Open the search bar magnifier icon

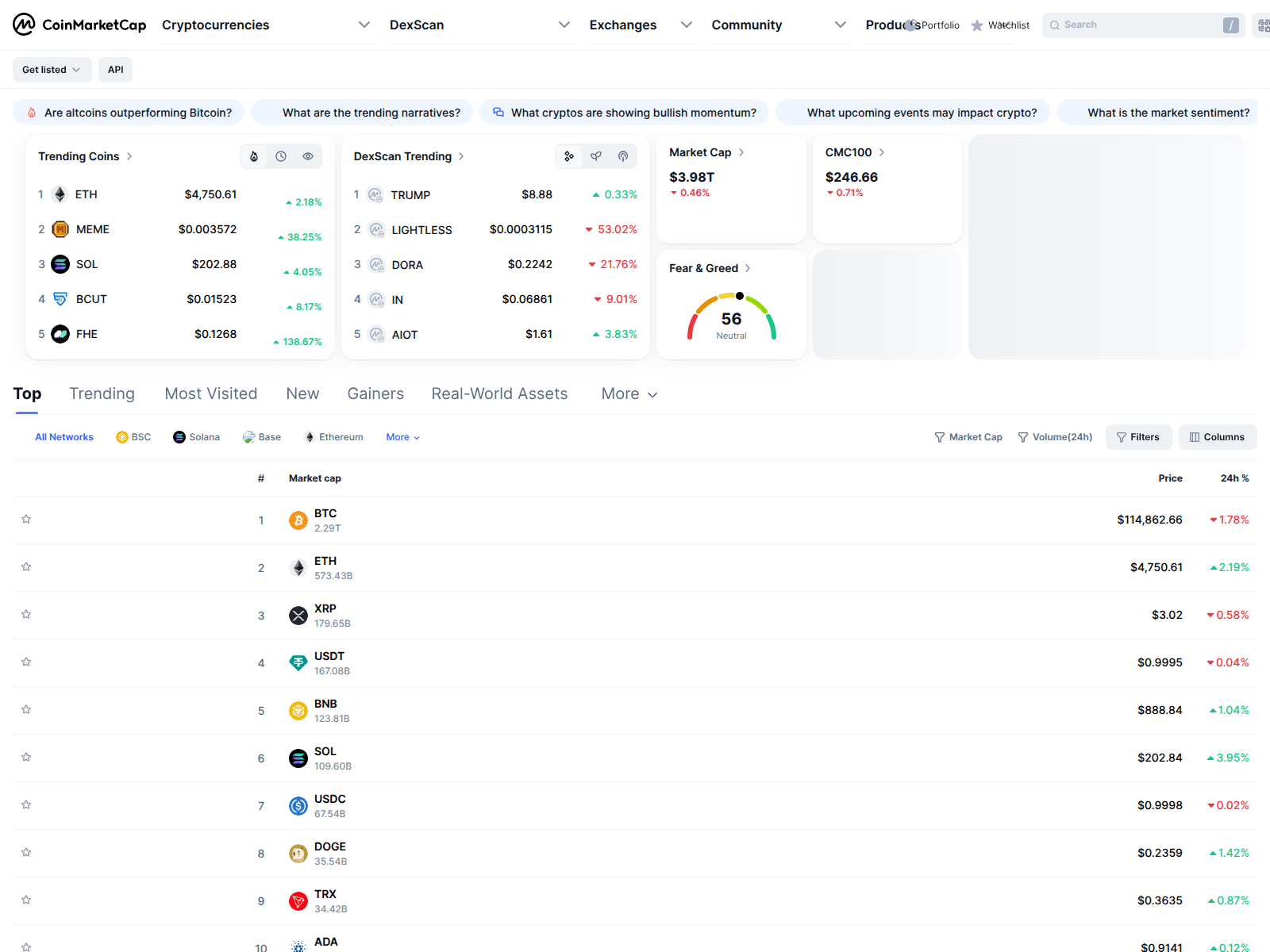(x=1054, y=25)
